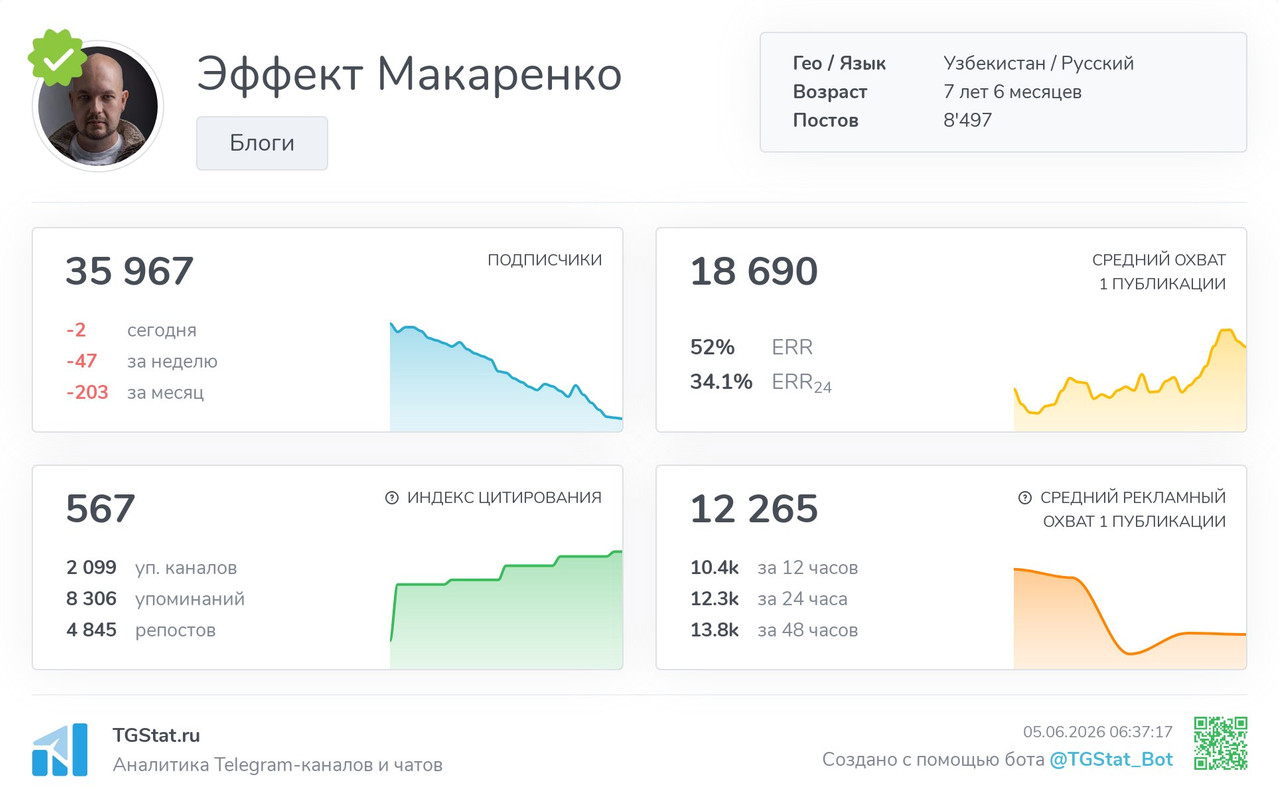The width and height of the screenshot is (1279, 803).
Task: Click the posts count 8'497
Action: pyautogui.click(x=967, y=120)
